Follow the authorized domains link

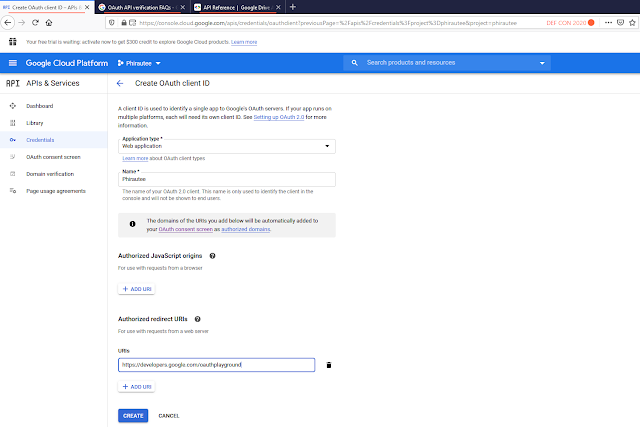point(246,229)
